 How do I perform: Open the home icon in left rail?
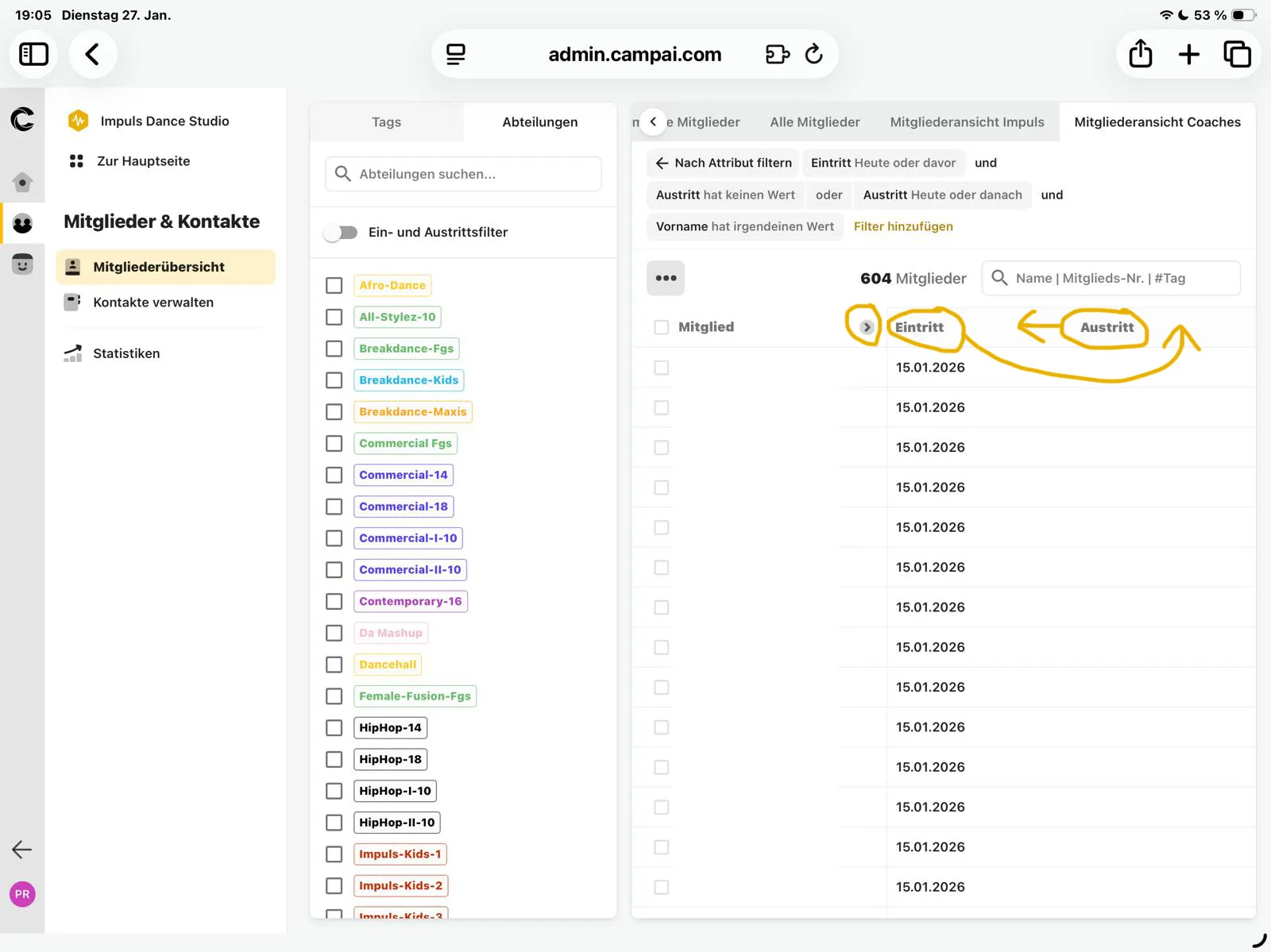(22, 183)
